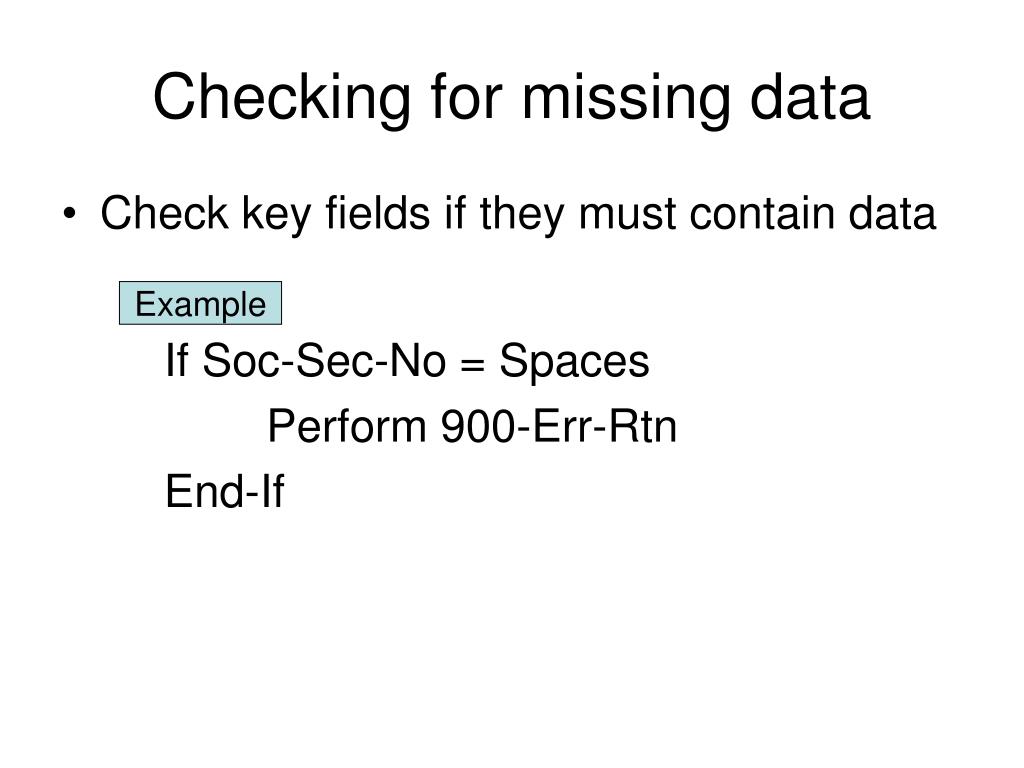This screenshot has width=1024, height=768.
Task: Click '900-Err-Rtn' routine name
Action: pyautogui.click(x=559, y=426)
